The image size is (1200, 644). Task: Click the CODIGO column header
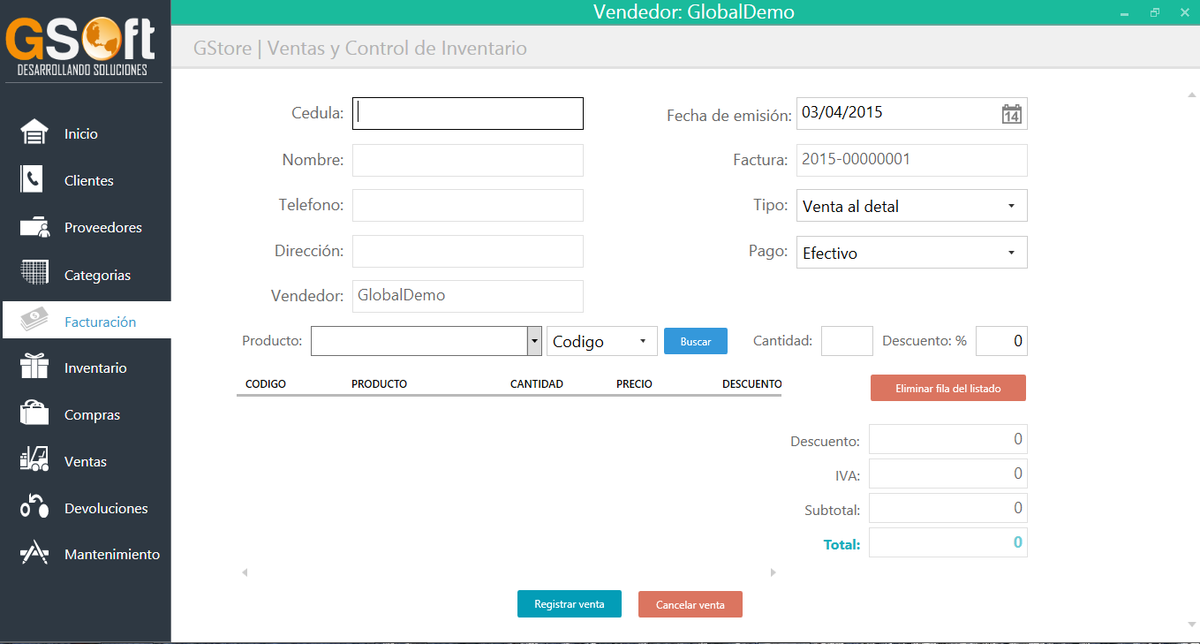click(x=265, y=384)
